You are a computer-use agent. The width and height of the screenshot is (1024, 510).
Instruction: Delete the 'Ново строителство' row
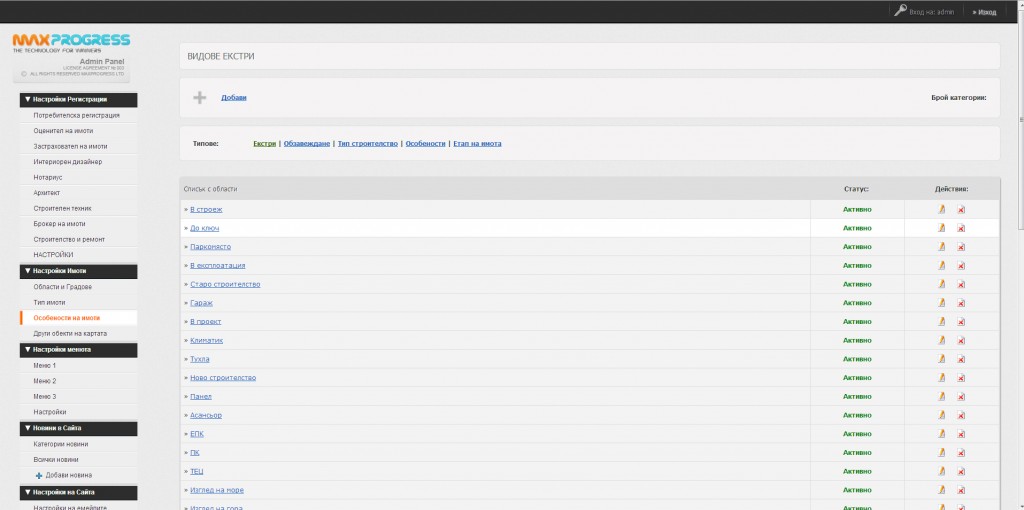[x=961, y=378]
